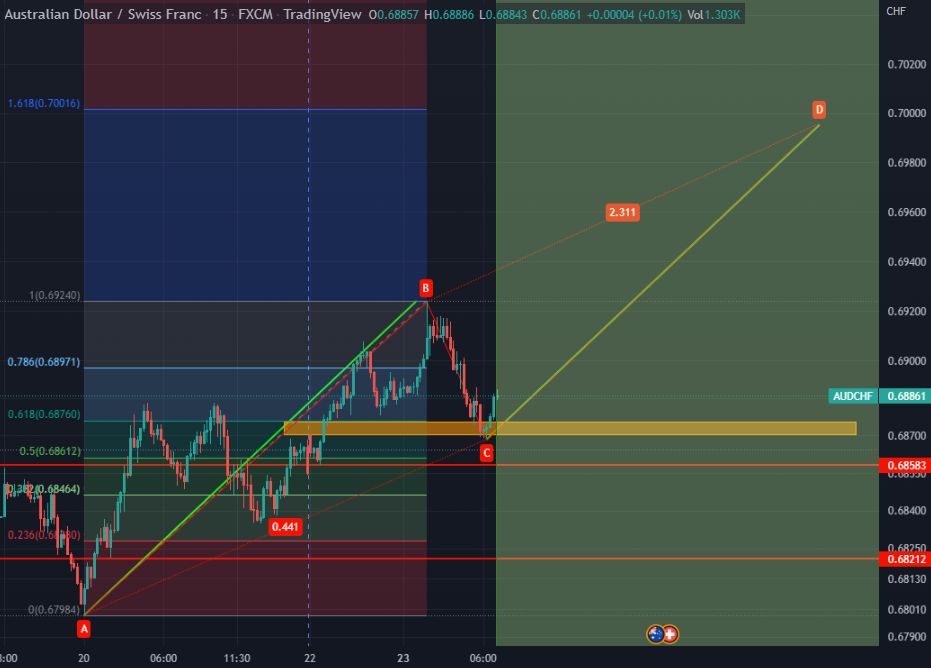Screen dimensions: 931x668
Task: Click the CHF currency label on price axis
Action: click(x=896, y=11)
